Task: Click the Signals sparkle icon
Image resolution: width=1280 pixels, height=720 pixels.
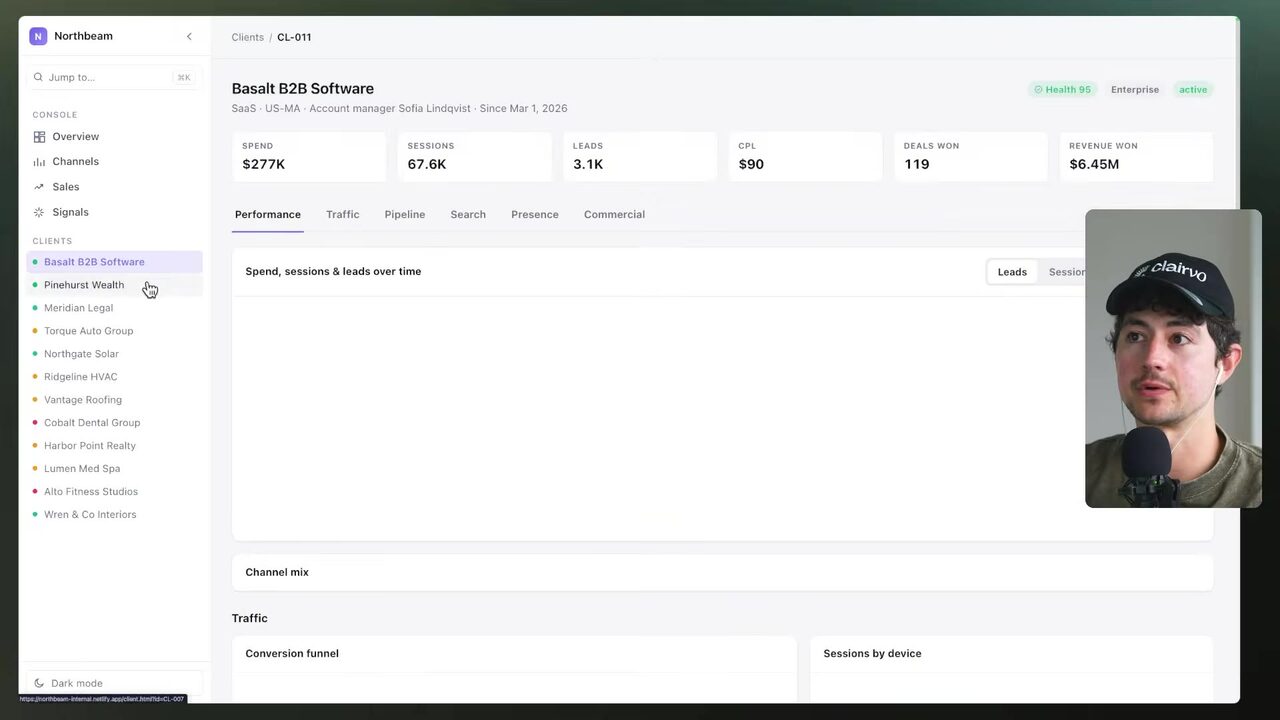Action: pos(39,212)
